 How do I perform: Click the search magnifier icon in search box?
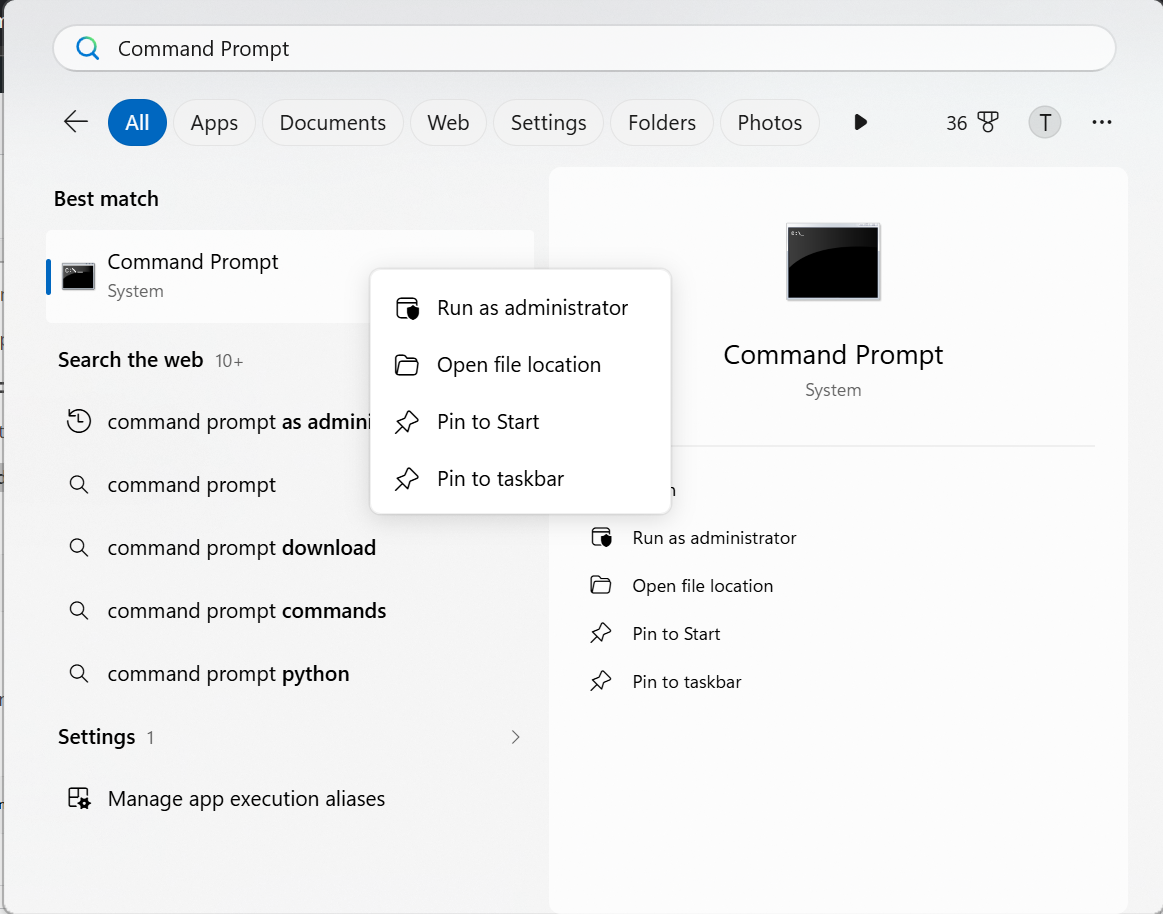88,48
